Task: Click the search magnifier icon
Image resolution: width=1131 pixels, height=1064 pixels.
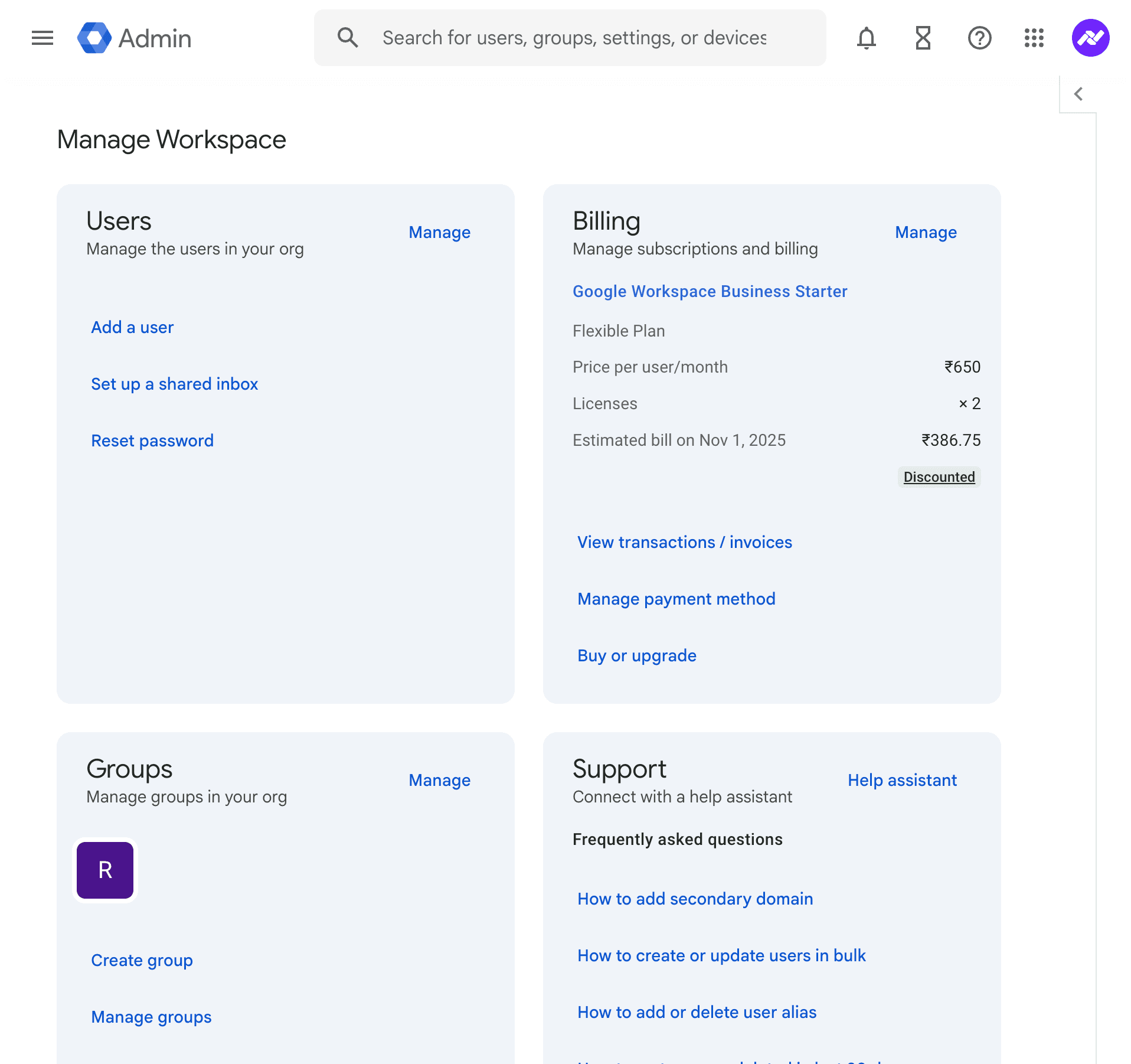Action: point(348,38)
